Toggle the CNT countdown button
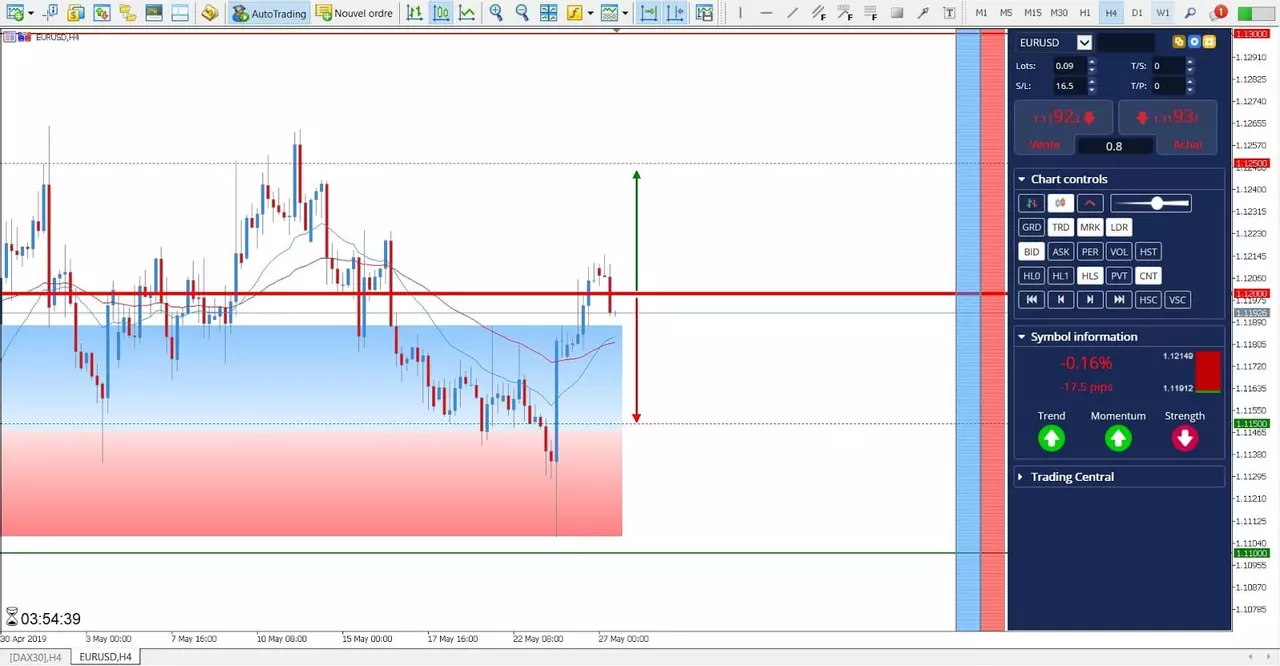The height and width of the screenshot is (666, 1280). [1148, 275]
